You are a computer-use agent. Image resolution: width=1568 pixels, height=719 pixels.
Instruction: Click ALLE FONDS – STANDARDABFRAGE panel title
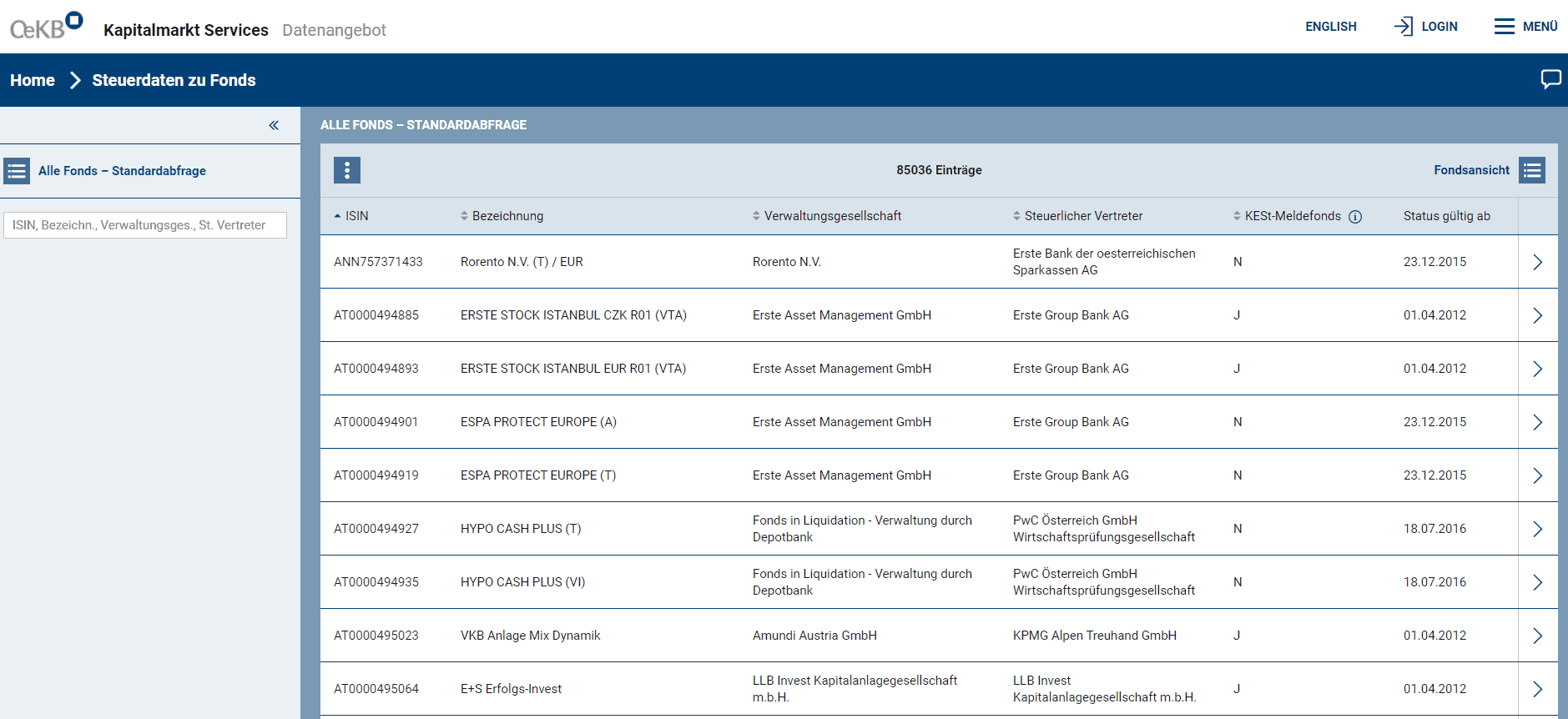[423, 125]
